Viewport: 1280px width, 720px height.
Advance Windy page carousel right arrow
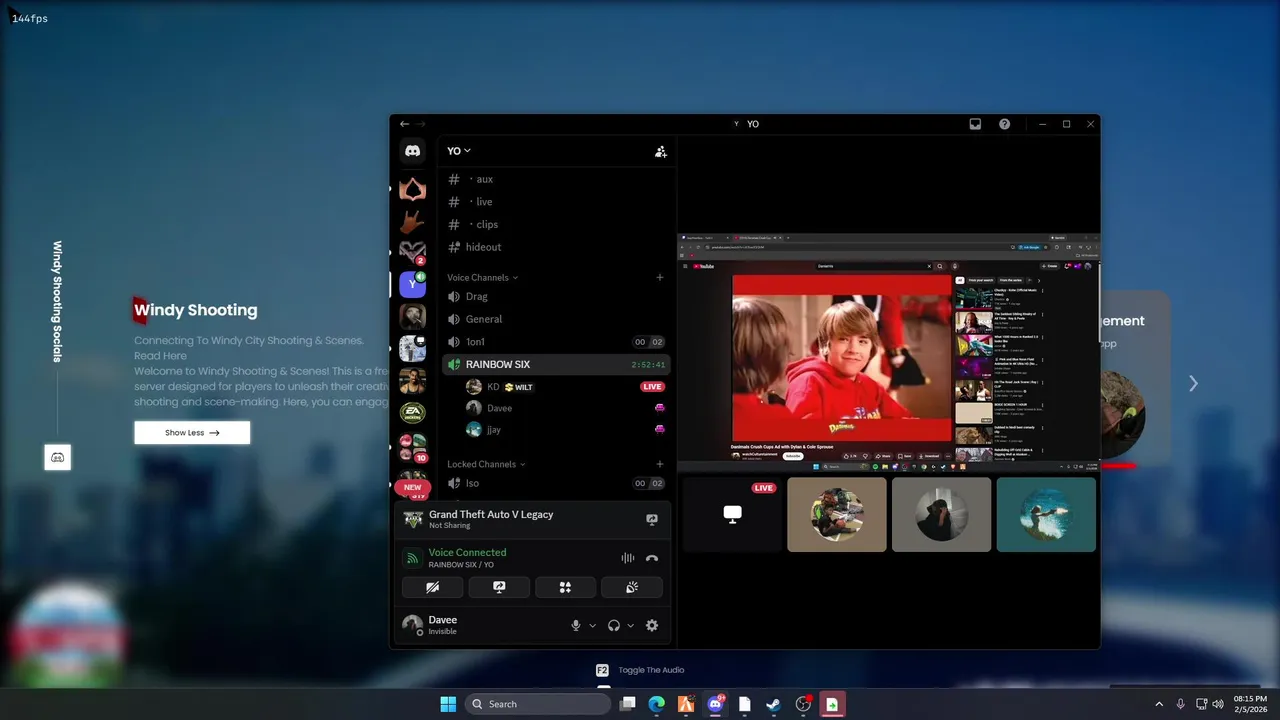[1193, 383]
